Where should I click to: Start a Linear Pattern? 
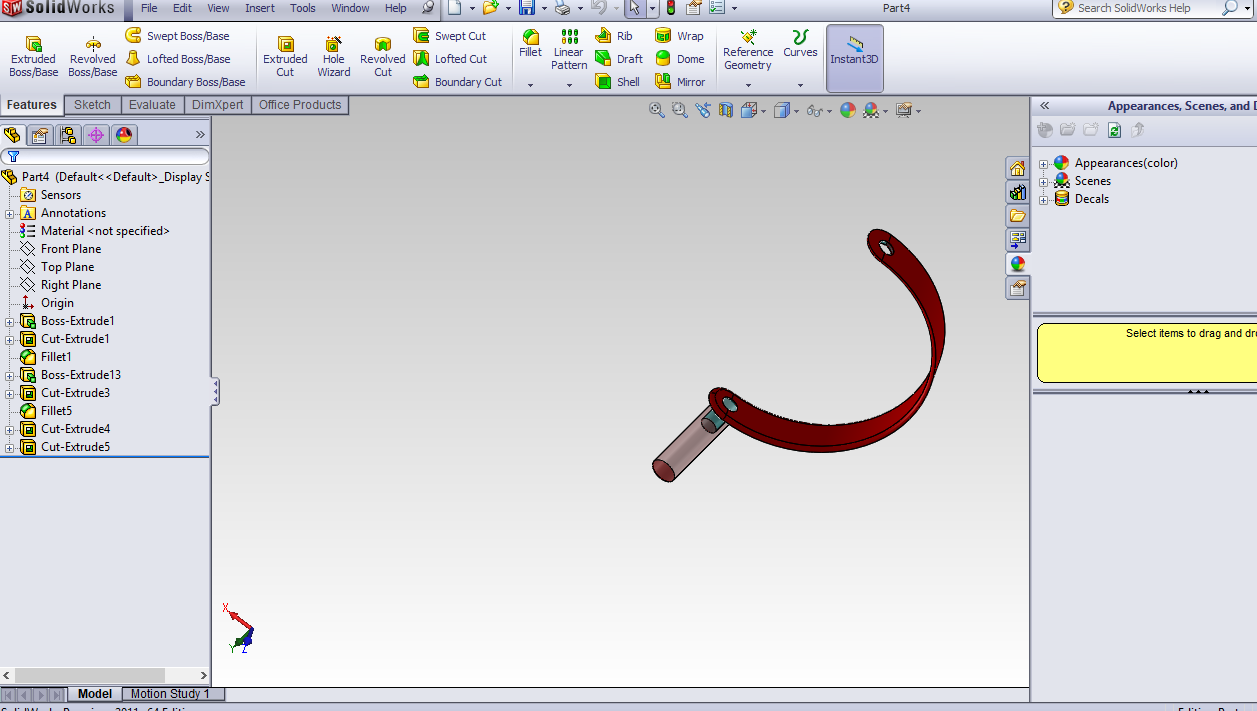point(569,50)
